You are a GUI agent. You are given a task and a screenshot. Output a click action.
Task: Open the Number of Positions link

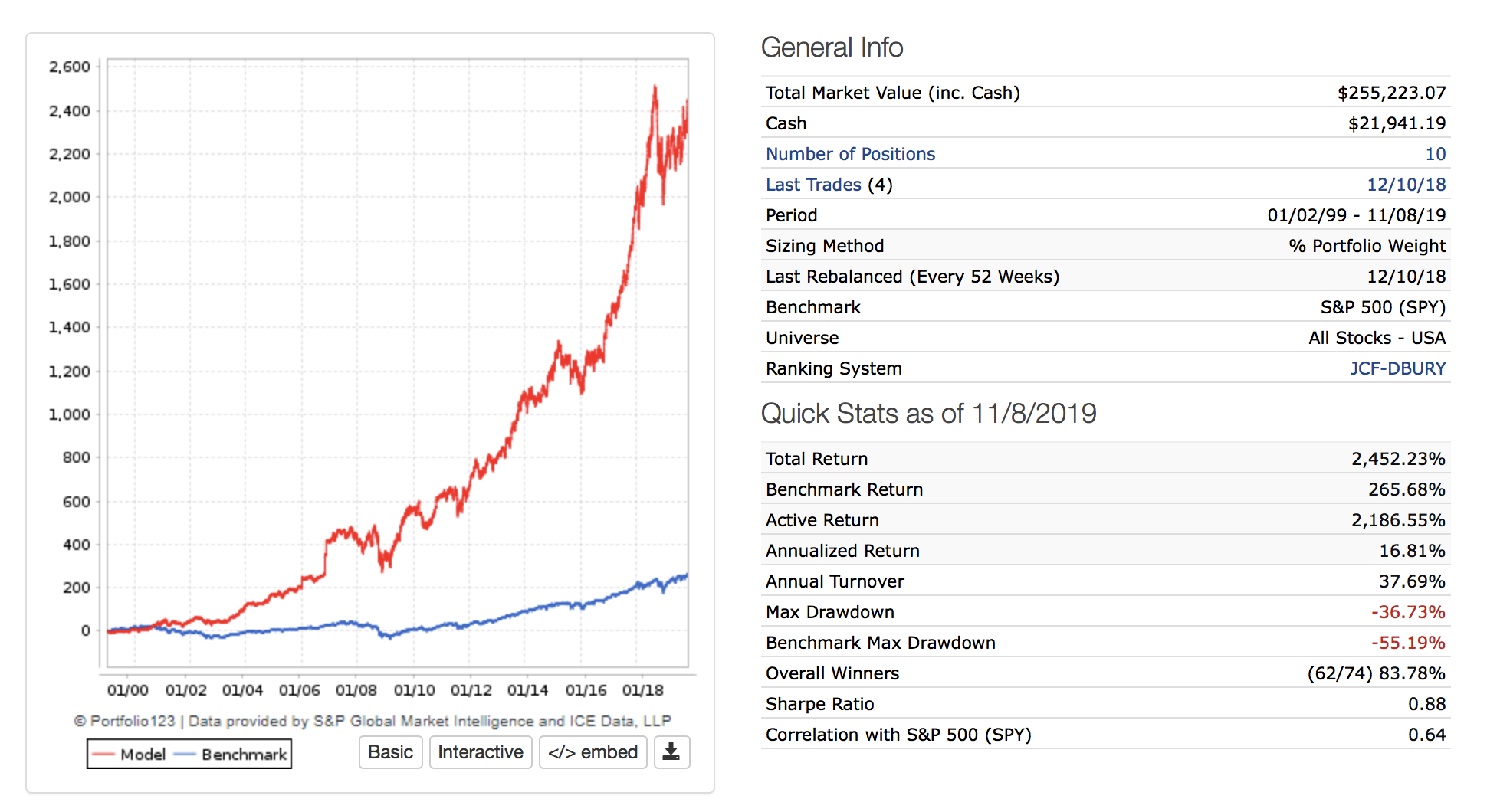point(850,154)
